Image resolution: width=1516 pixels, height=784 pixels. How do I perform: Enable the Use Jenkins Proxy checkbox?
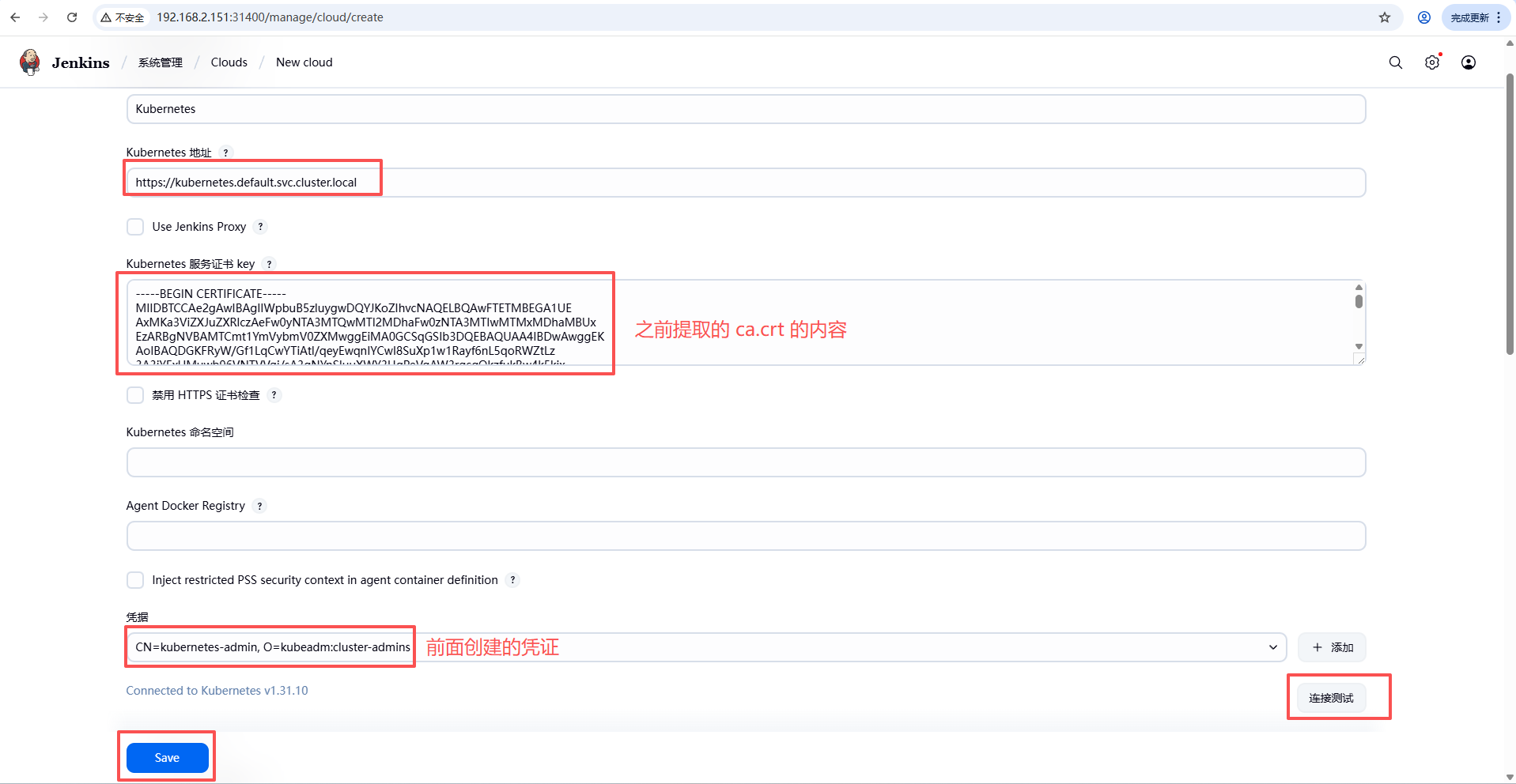click(135, 227)
